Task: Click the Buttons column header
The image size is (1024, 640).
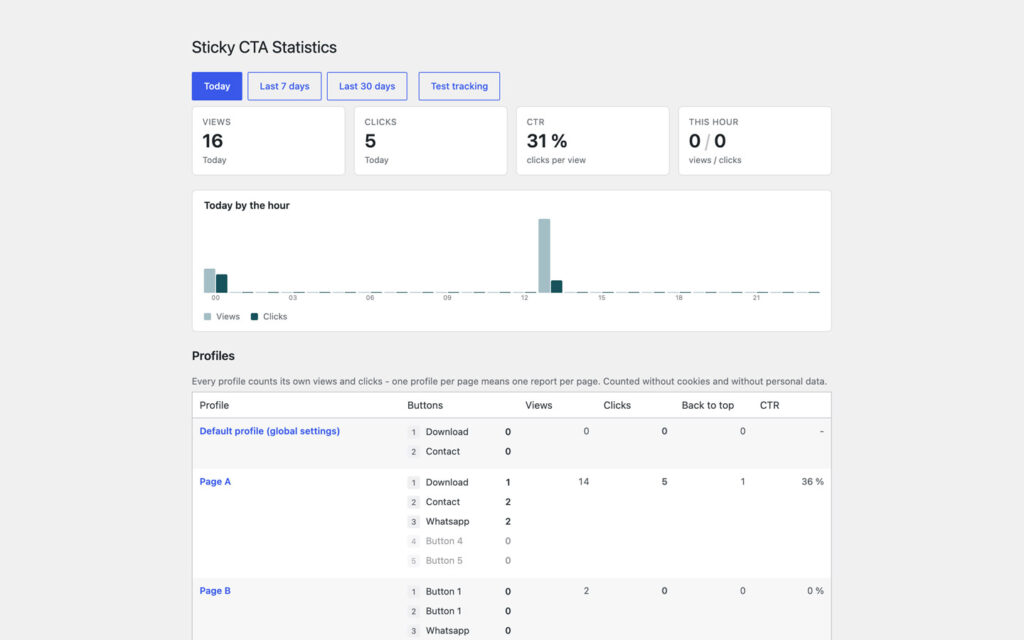Action: 425,405
